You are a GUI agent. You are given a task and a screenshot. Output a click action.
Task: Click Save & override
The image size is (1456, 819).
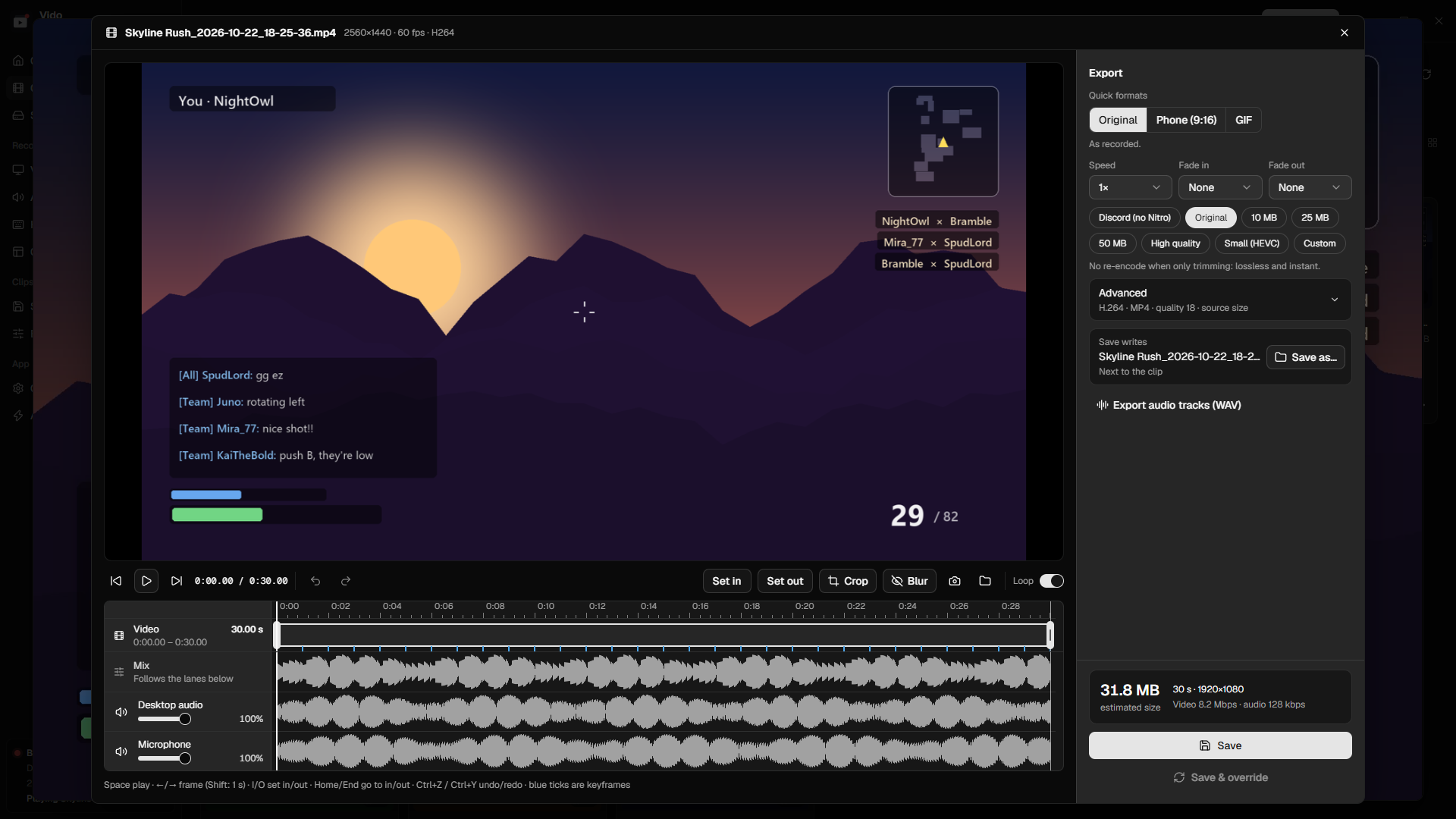coord(1220,777)
